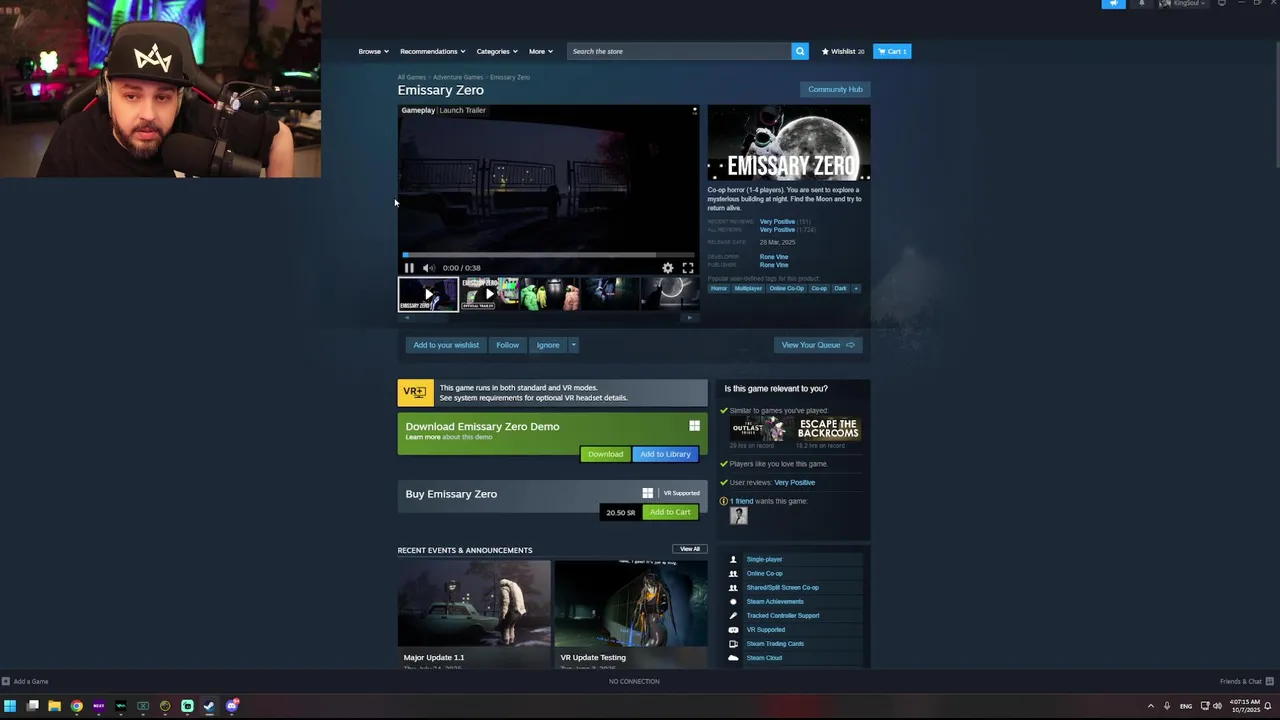Click the media strip right scroll arrow
This screenshot has width=1280, height=720.
pos(690,318)
